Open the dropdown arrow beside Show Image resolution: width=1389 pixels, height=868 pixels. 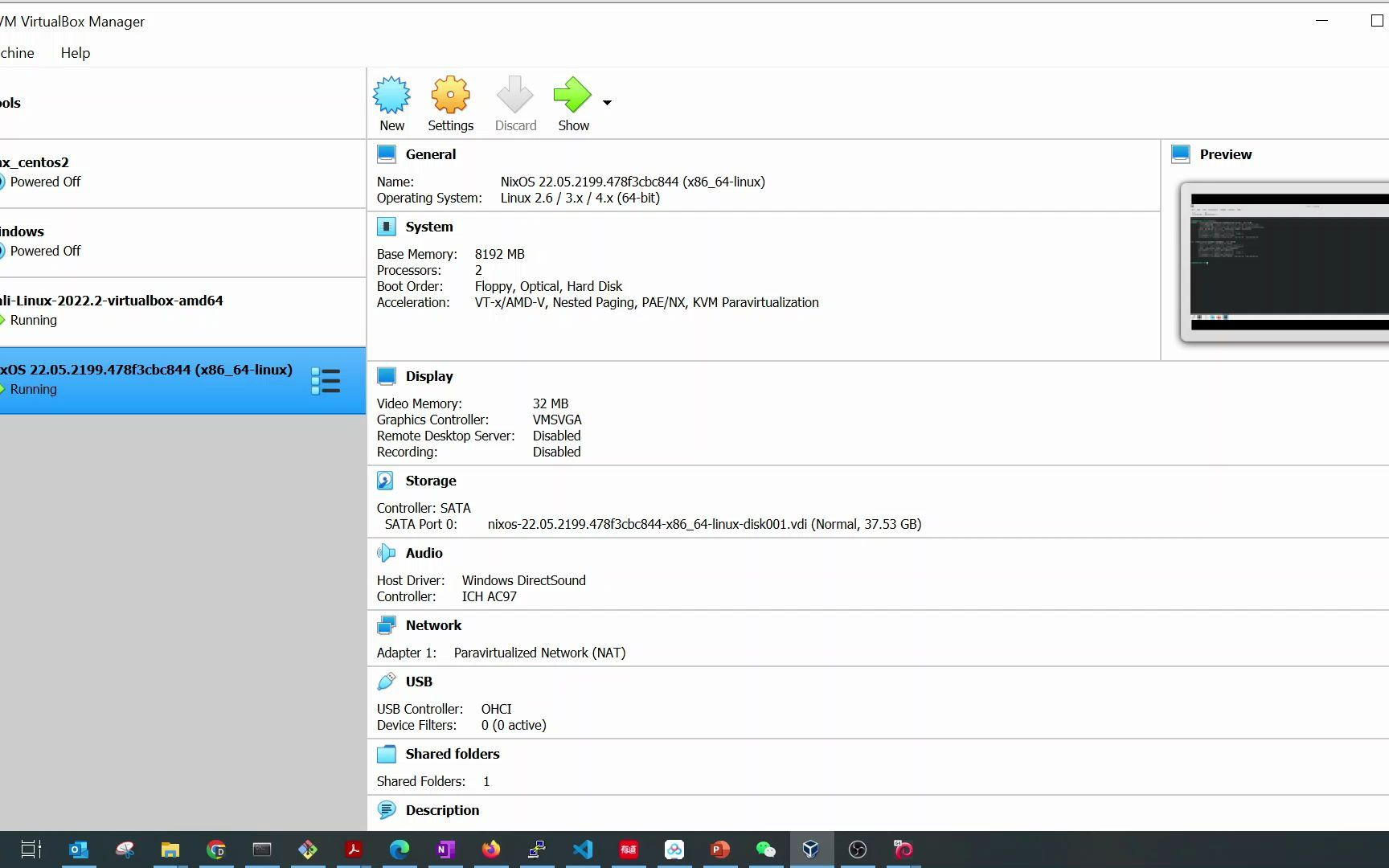[x=608, y=103]
